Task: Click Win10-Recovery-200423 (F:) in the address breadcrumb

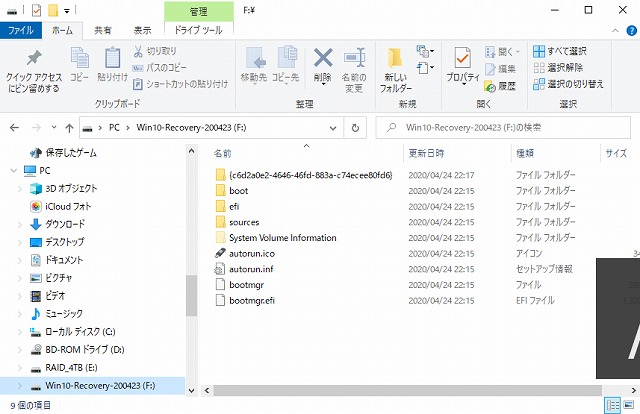Action: [x=191, y=127]
